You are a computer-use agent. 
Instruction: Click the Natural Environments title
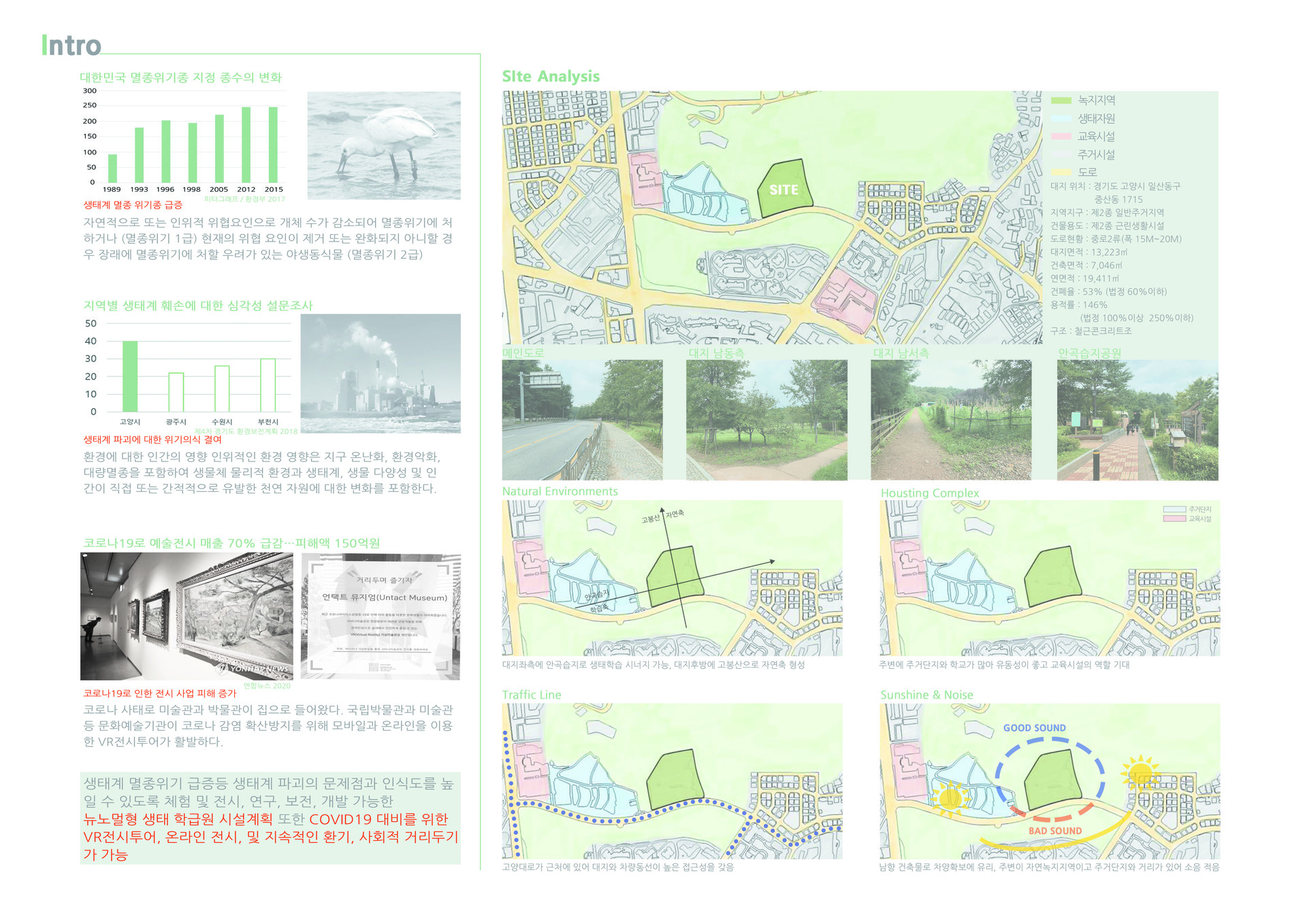[x=560, y=491]
